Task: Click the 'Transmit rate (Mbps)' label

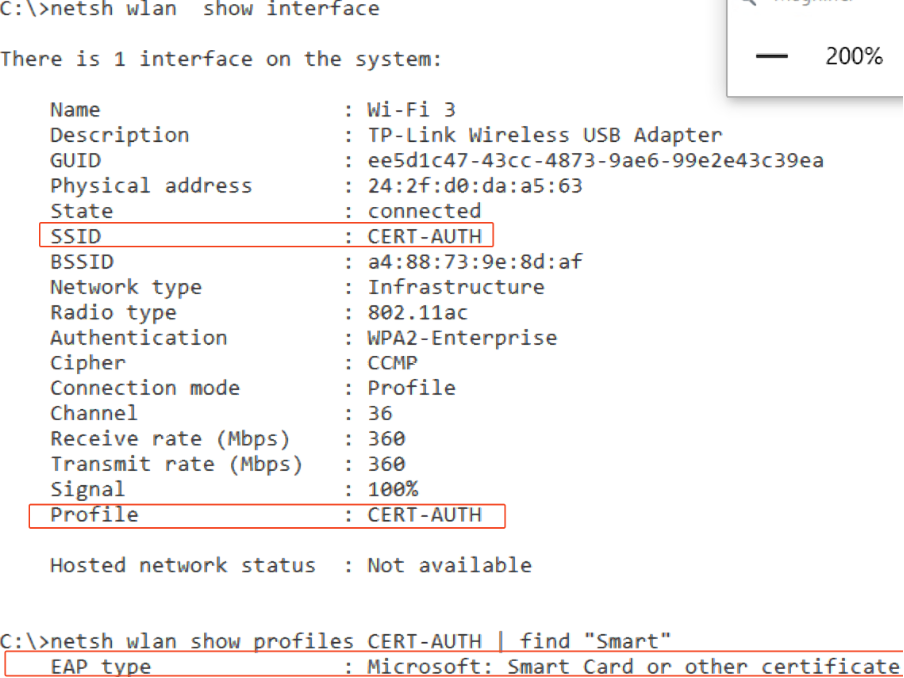Action: pos(177,464)
